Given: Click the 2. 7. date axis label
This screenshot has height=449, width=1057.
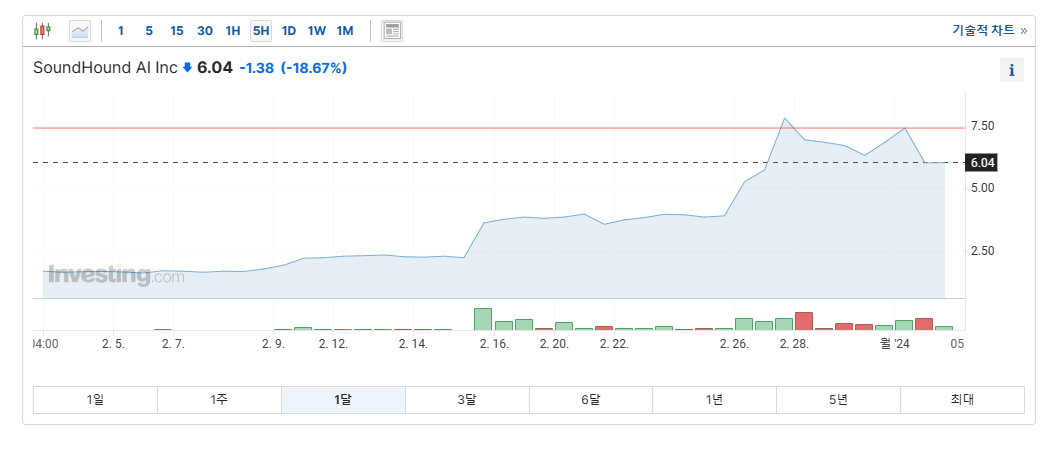Looking at the screenshot, I should click(173, 344).
